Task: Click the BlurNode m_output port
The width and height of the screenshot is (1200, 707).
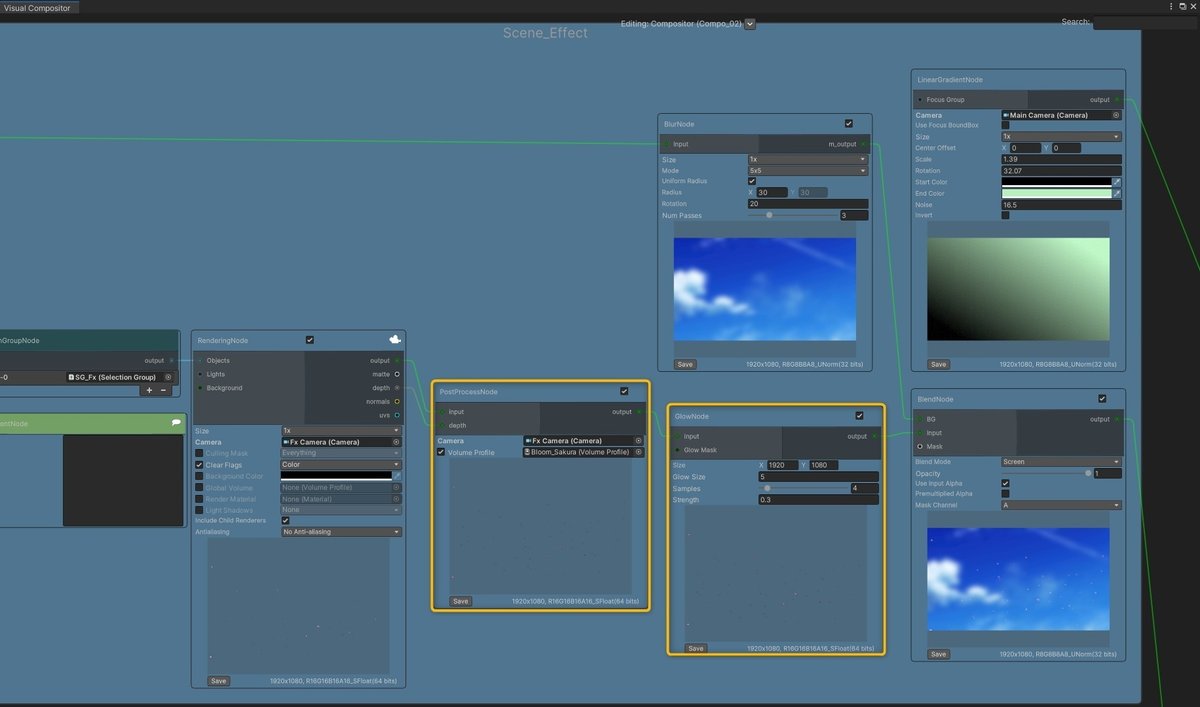Action: pyautogui.click(x=863, y=144)
